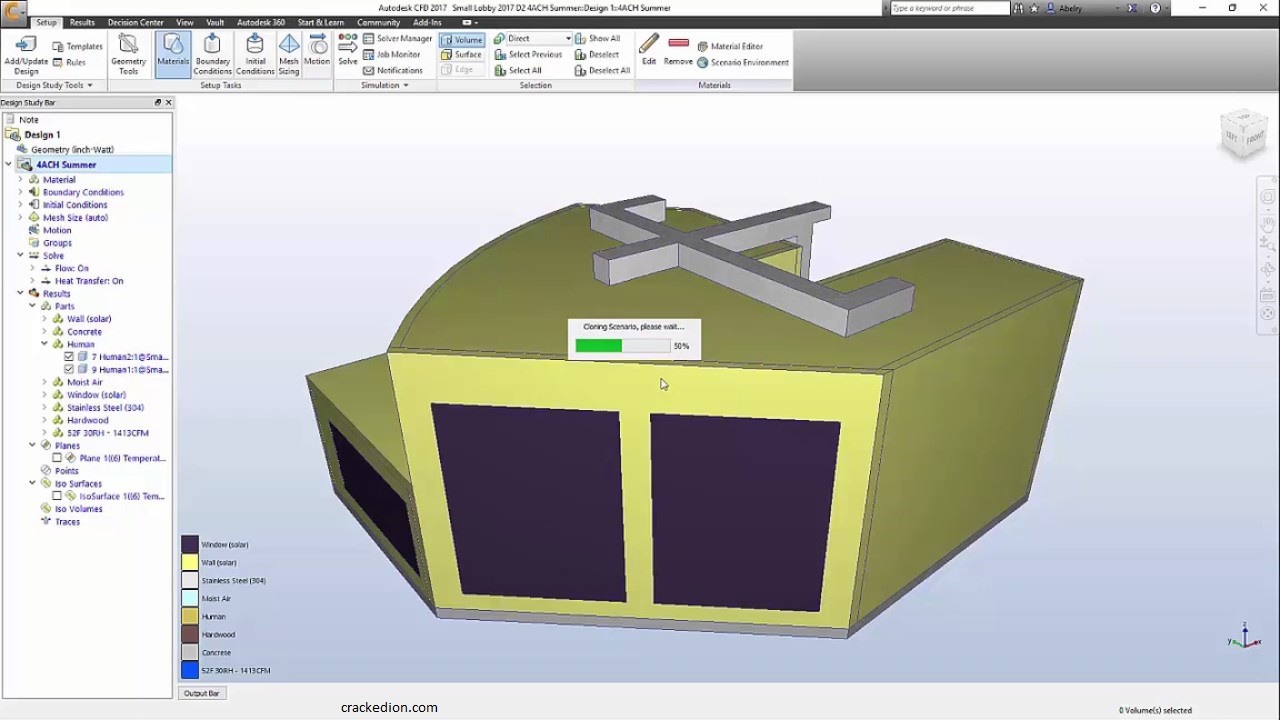Click the help question mark icon
The height and width of the screenshot is (720, 1280).
point(1155,8)
